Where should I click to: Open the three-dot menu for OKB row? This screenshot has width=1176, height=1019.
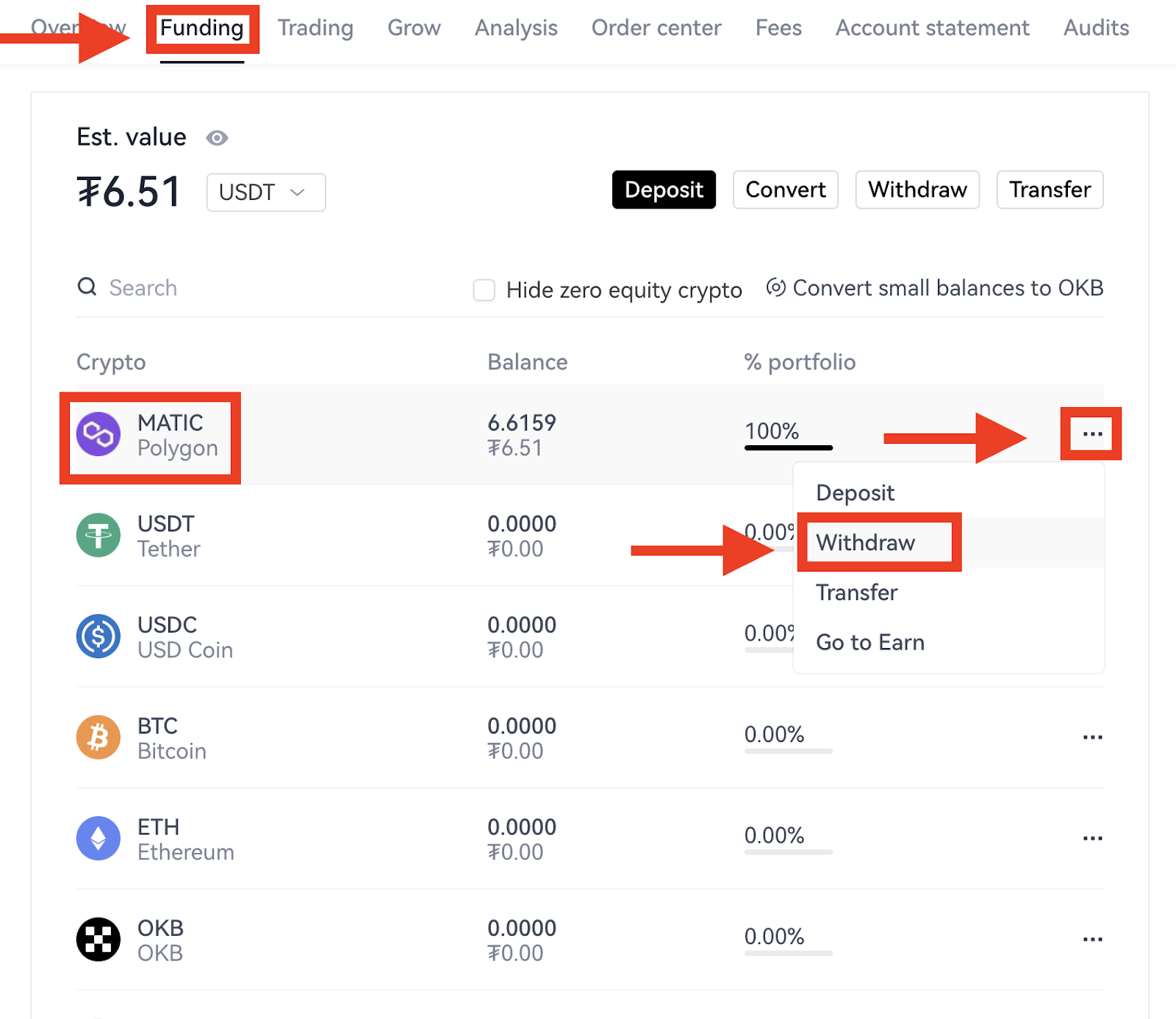click(1092, 939)
